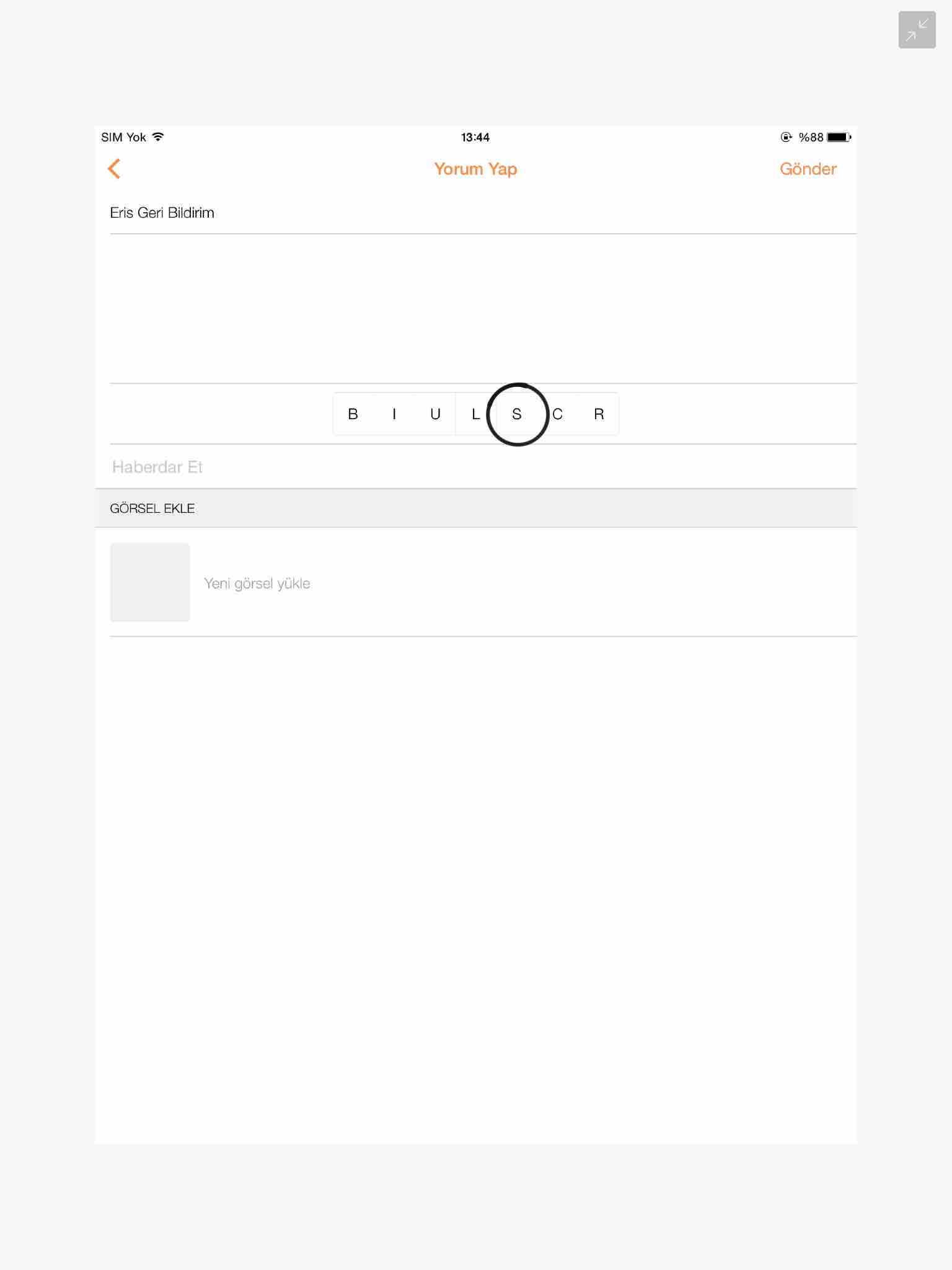This screenshot has width=952, height=1270.
Task: Click the collapse fullscreen arrows icon
Action: pyautogui.click(x=917, y=30)
